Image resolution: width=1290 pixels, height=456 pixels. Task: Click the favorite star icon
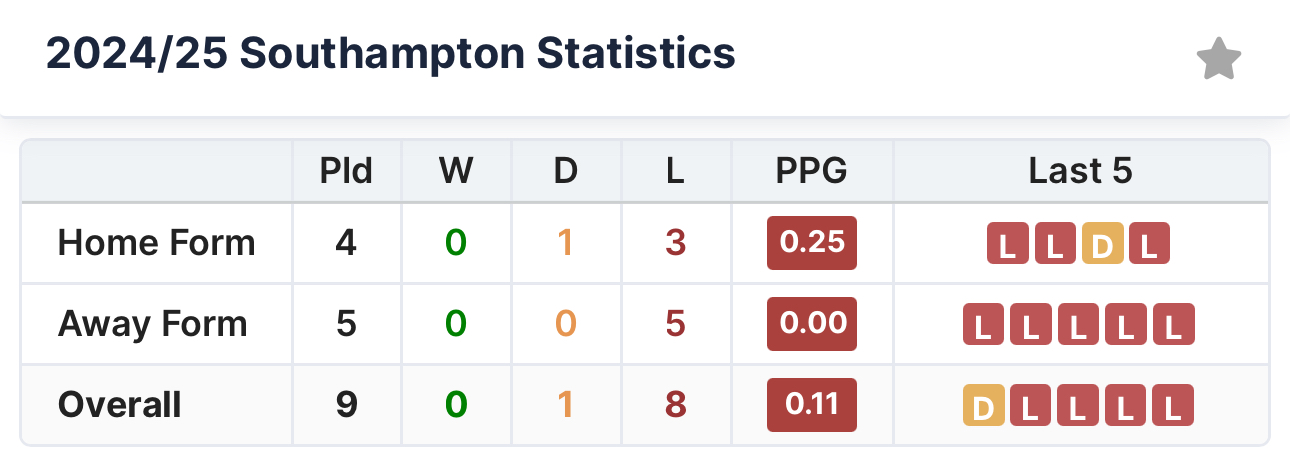pyautogui.click(x=1218, y=59)
